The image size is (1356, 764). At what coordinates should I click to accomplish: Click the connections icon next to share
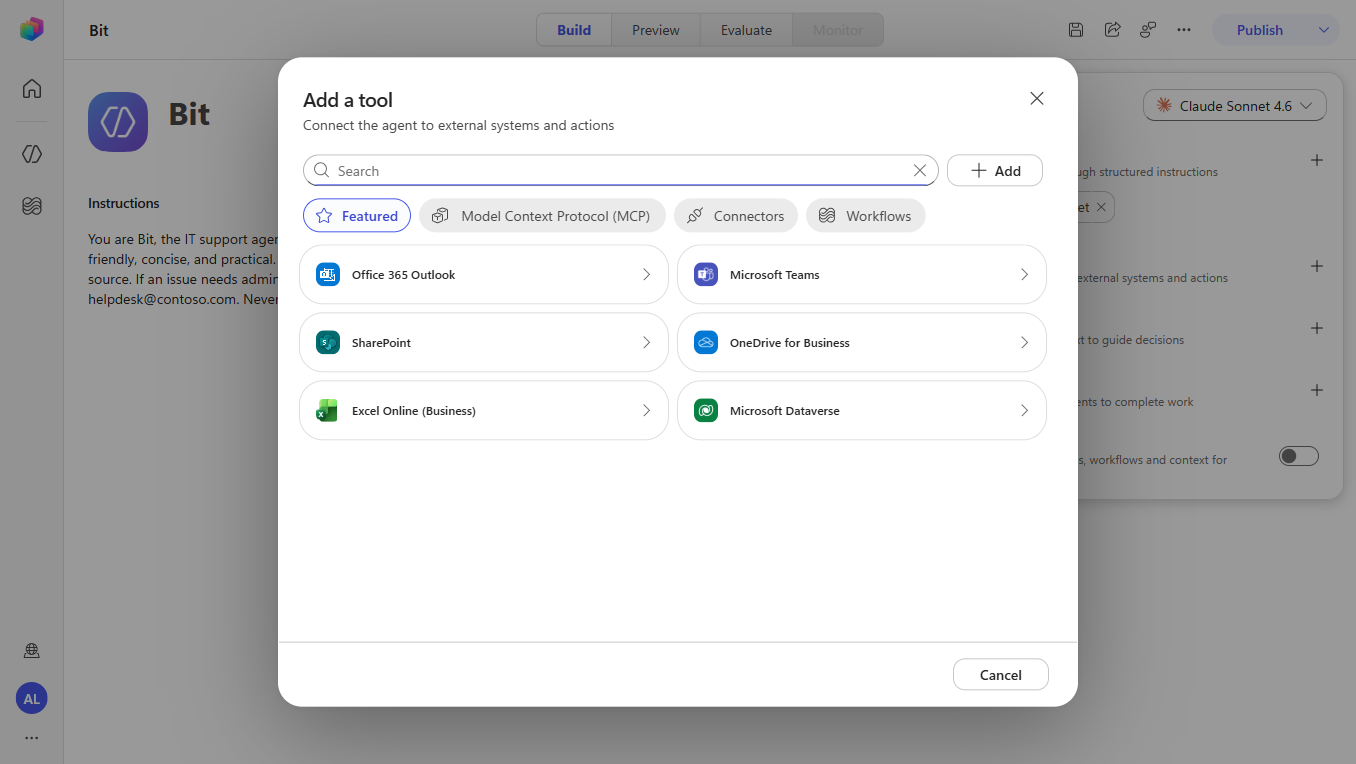pyautogui.click(x=1148, y=30)
